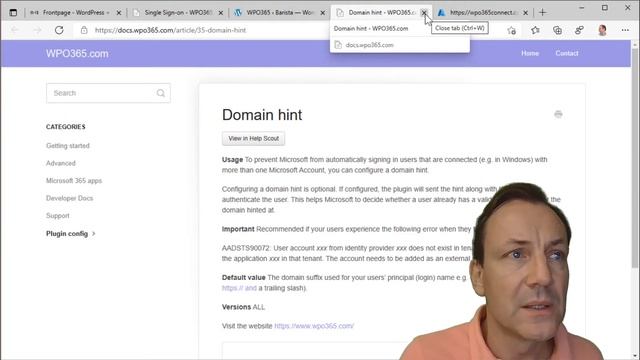Switch to the wpo365connect Azure tab
Image resolution: width=640 pixels, height=360 pixels.
tap(483, 13)
